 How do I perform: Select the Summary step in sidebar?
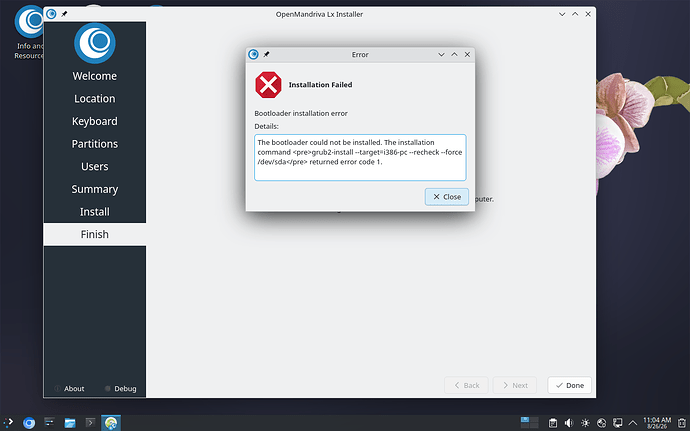[95, 189]
